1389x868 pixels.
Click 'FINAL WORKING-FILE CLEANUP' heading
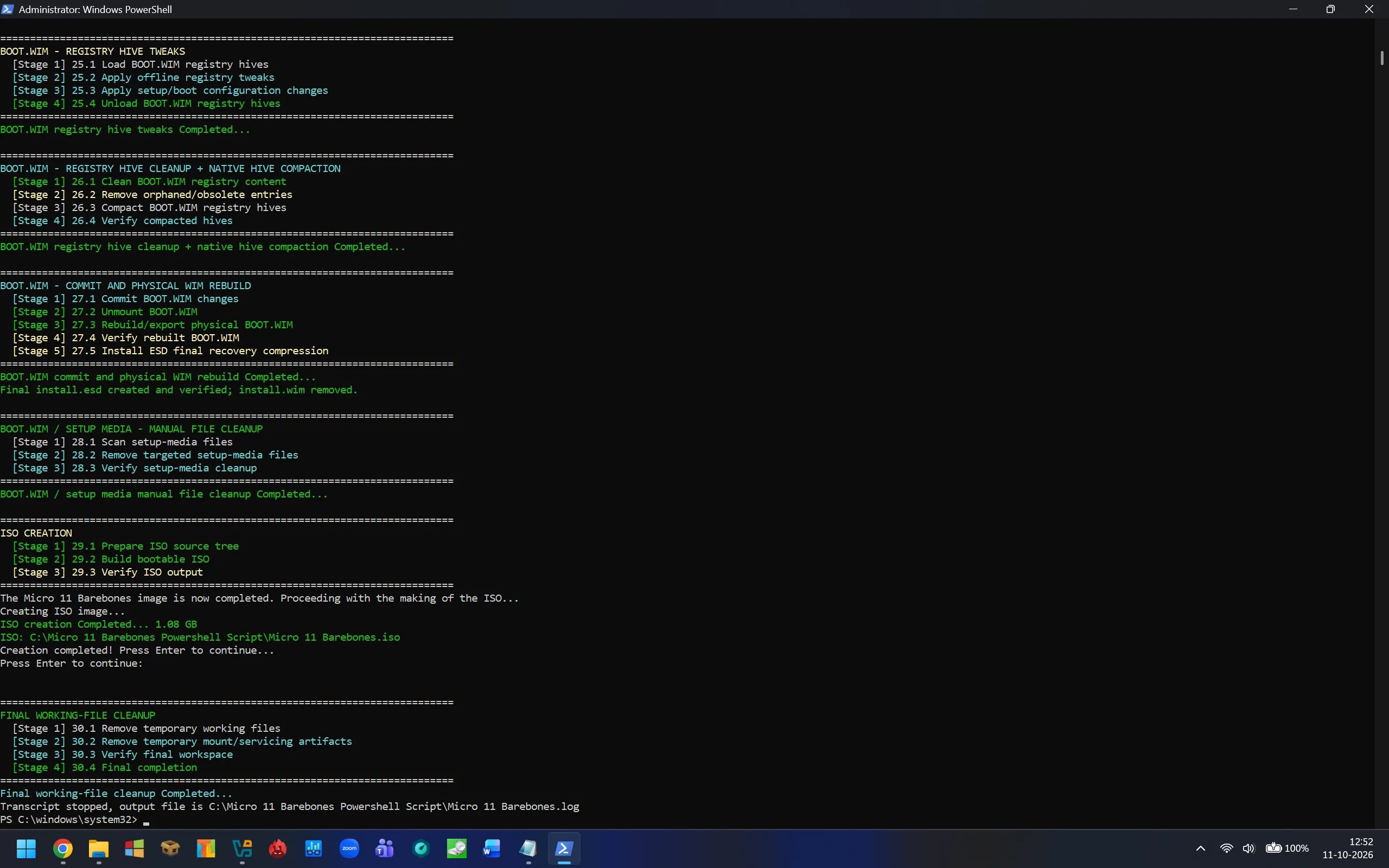pos(78,716)
